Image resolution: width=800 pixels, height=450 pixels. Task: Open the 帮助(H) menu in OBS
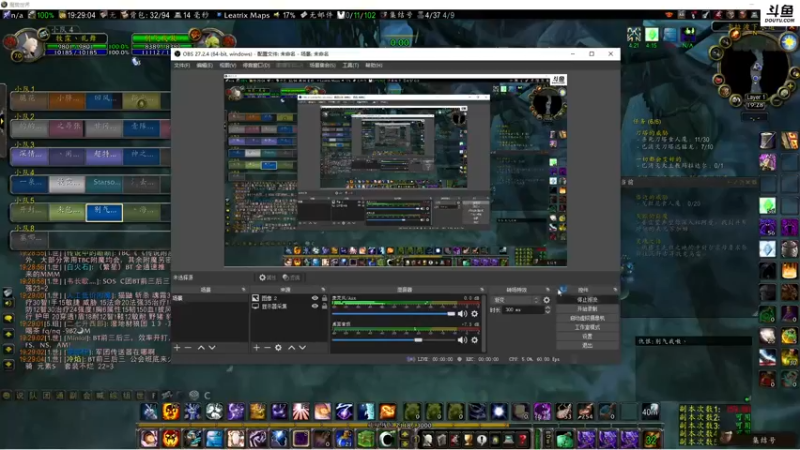coord(373,65)
